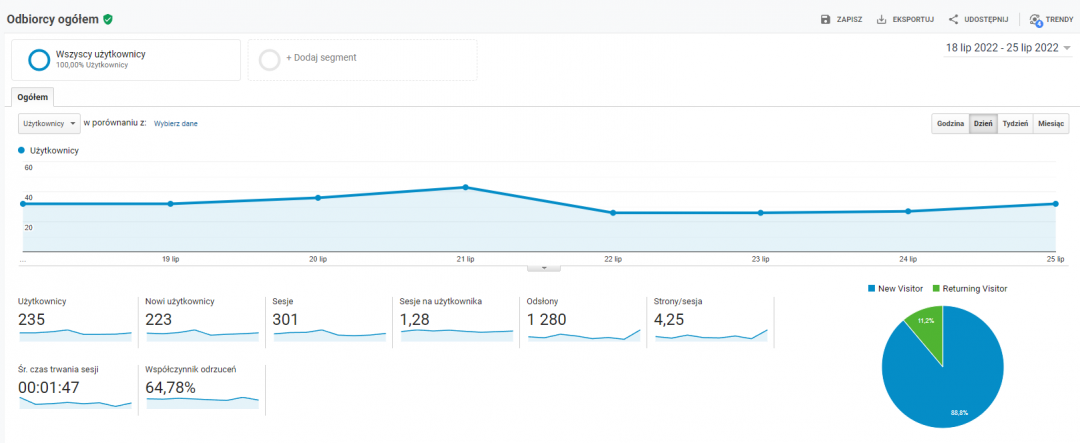Click the green verified shield icon
Image resolution: width=1080 pixels, height=443 pixels.
click(108, 18)
